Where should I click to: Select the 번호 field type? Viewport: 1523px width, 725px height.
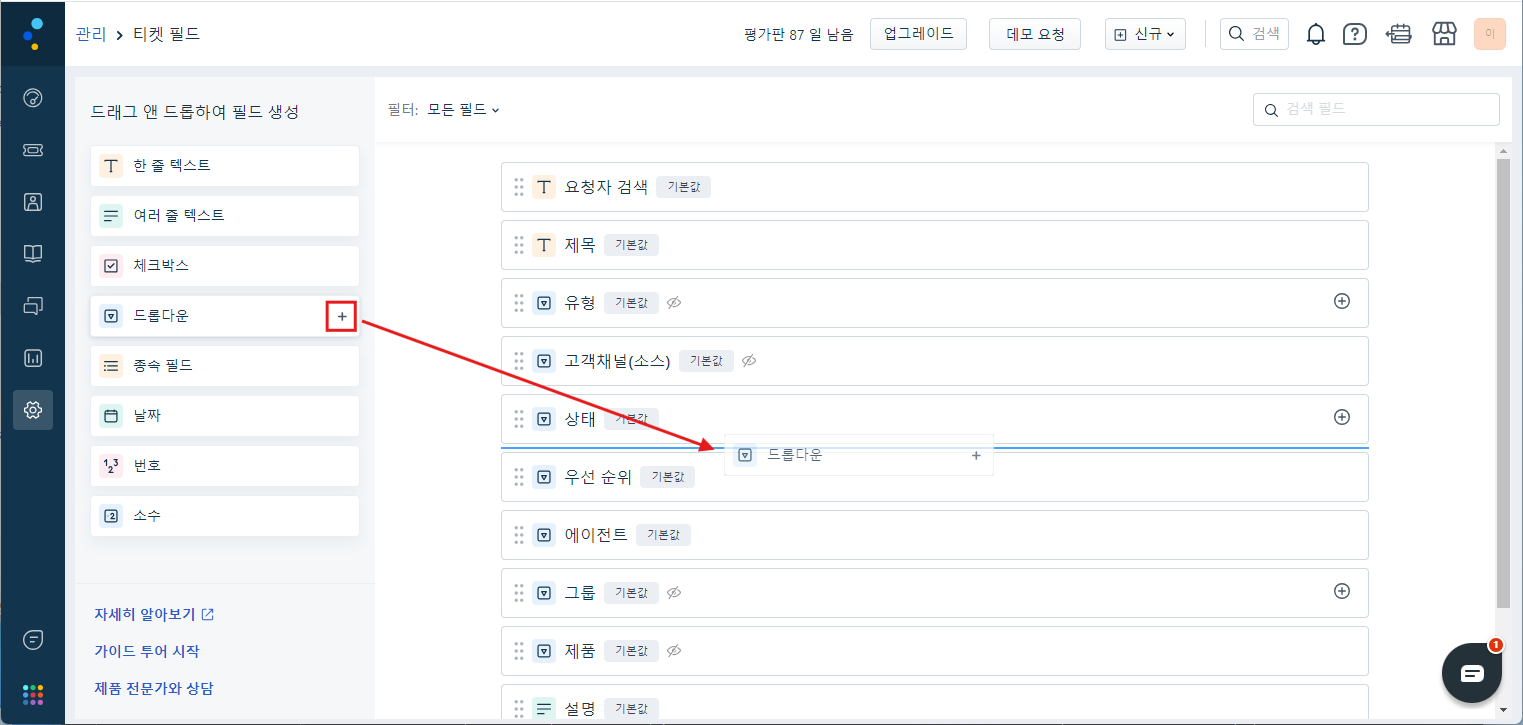[x=225, y=466]
